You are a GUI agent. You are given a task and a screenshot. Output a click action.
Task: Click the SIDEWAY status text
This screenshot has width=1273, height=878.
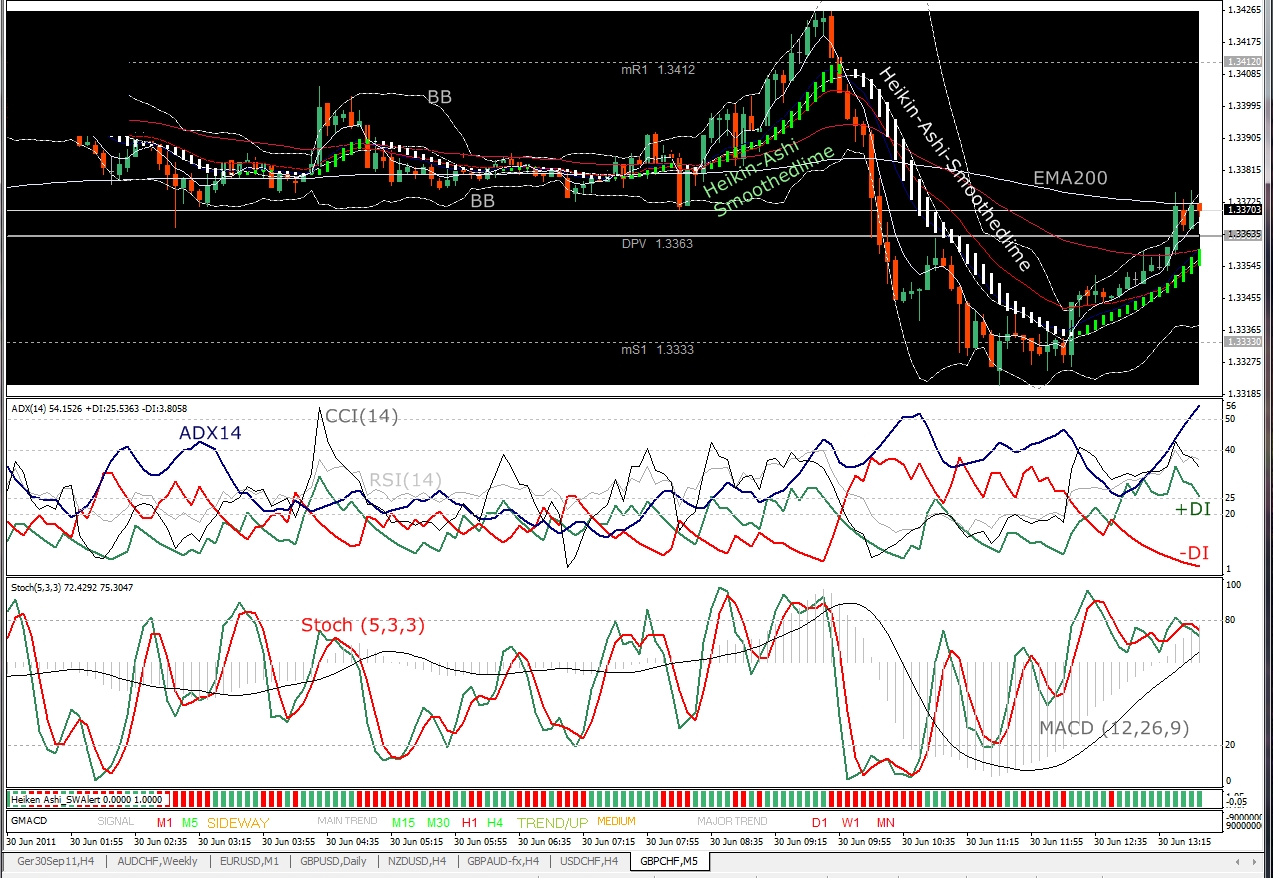click(238, 823)
